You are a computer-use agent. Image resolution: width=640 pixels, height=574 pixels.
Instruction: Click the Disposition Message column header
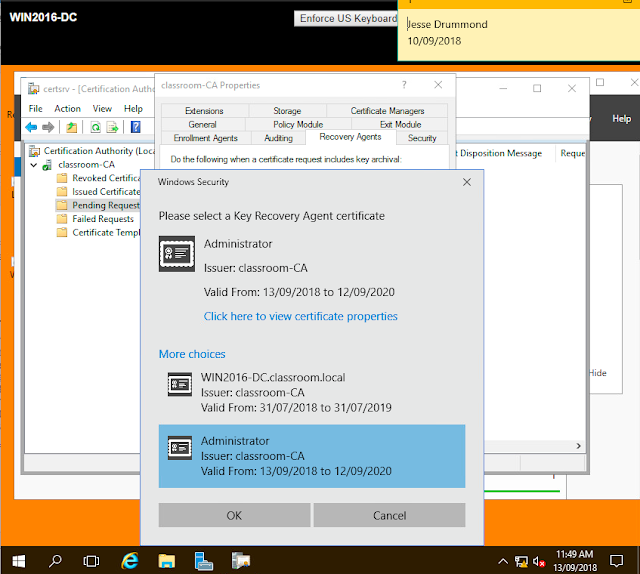point(500,154)
